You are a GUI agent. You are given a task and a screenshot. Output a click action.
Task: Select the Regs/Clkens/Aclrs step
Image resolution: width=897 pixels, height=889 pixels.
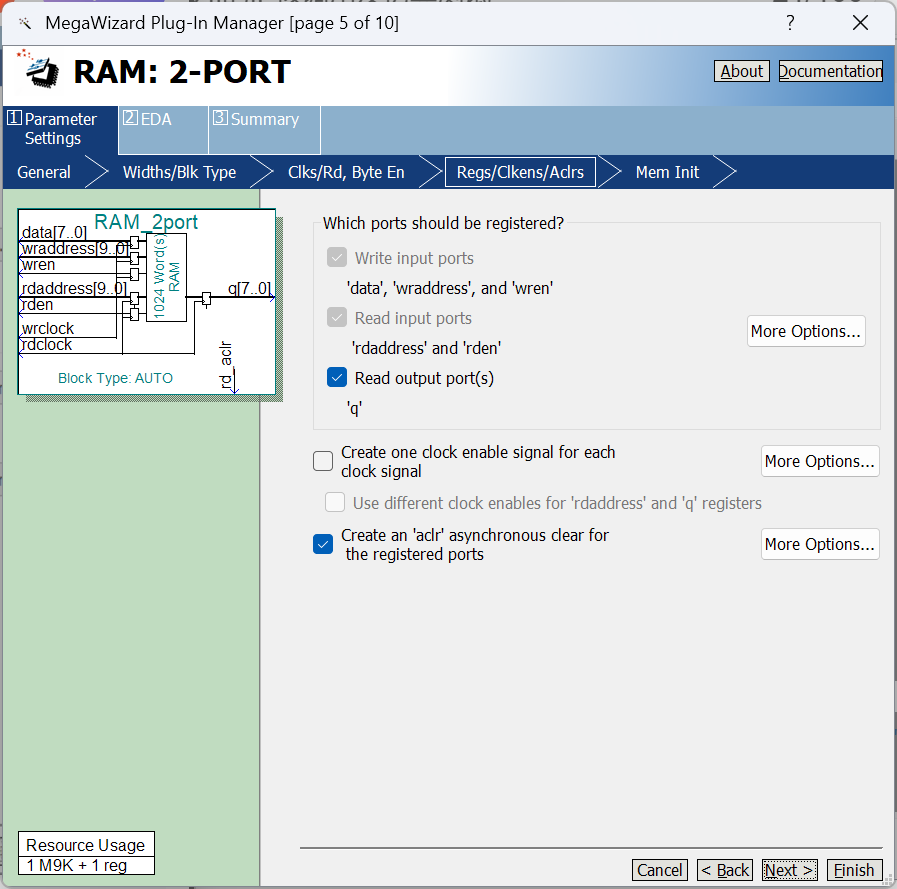tap(520, 172)
